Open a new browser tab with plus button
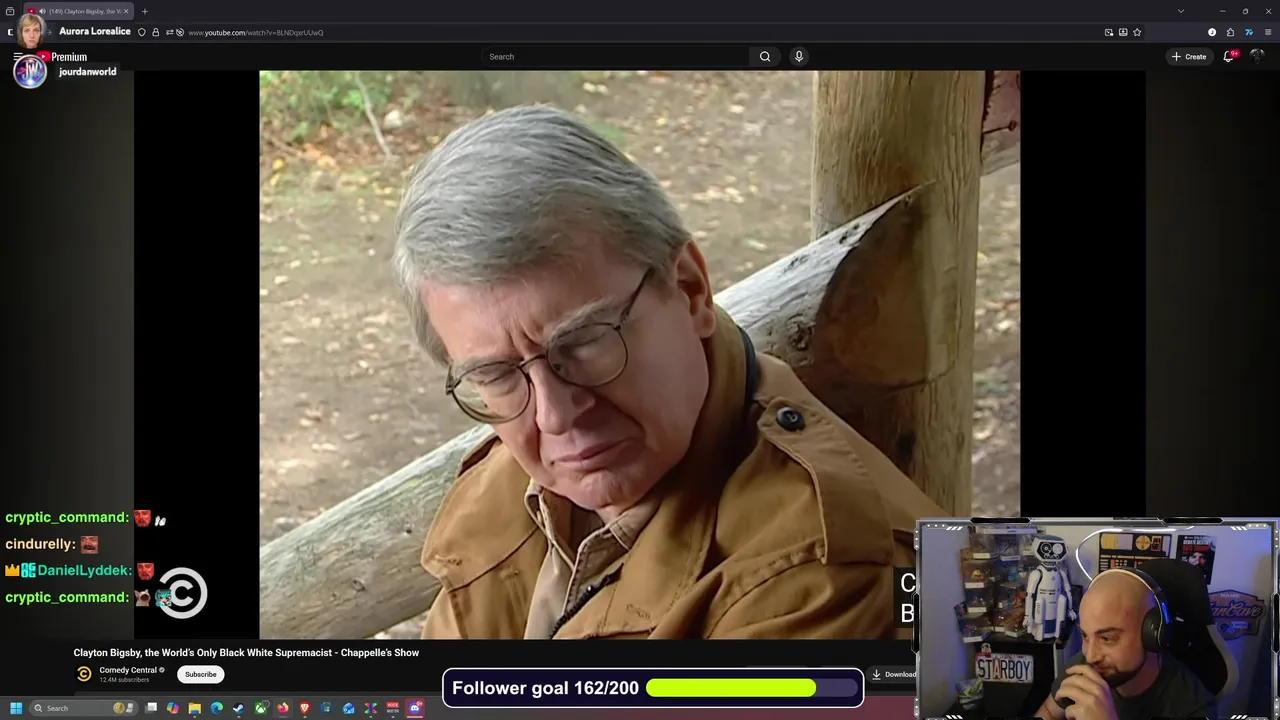1280x720 pixels. click(x=145, y=11)
